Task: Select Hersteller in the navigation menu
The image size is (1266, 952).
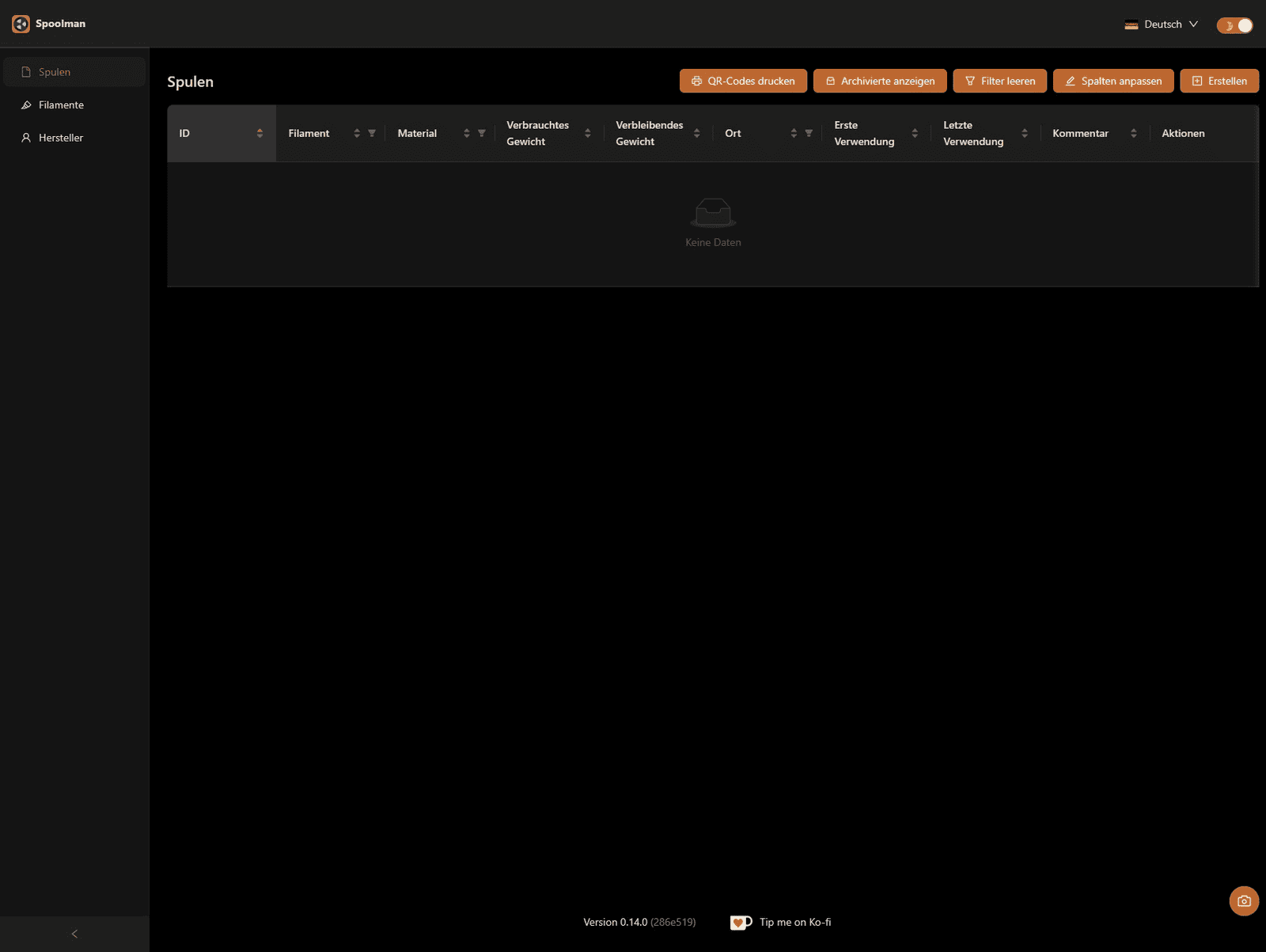Action: pyautogui.click(x=61, y=137)
